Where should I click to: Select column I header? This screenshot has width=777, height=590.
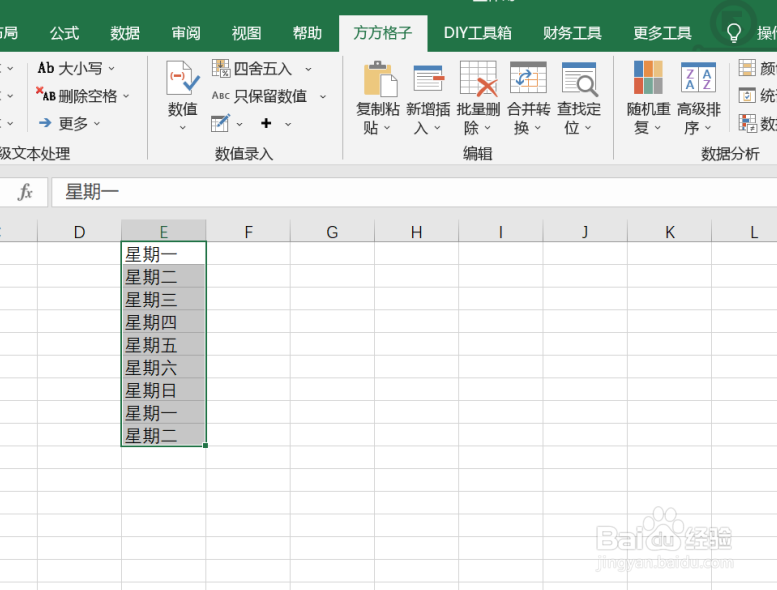point(500,231)
